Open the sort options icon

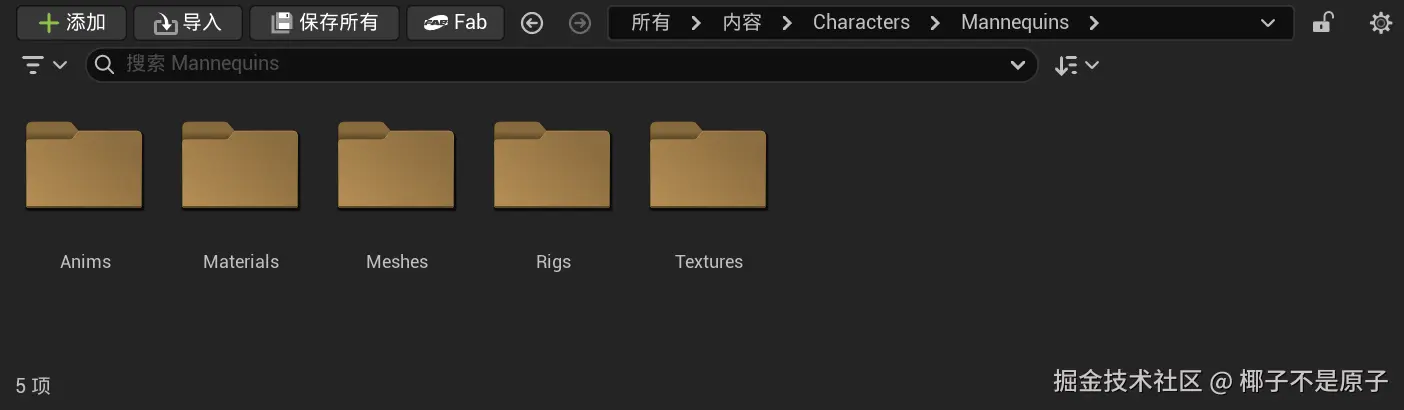click(x=1077, y=65)
